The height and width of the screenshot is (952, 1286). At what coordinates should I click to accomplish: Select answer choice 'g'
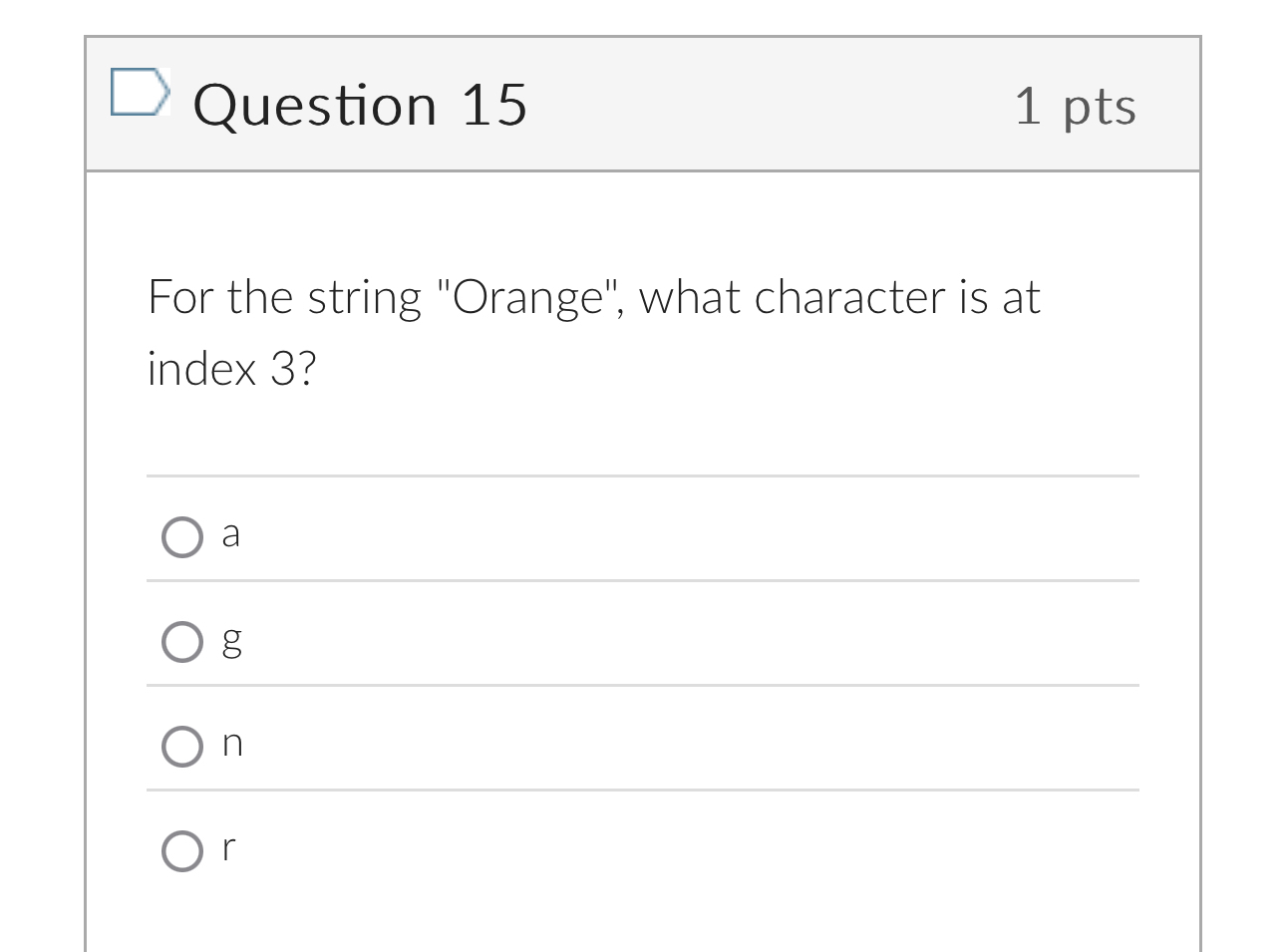point(182,642)
